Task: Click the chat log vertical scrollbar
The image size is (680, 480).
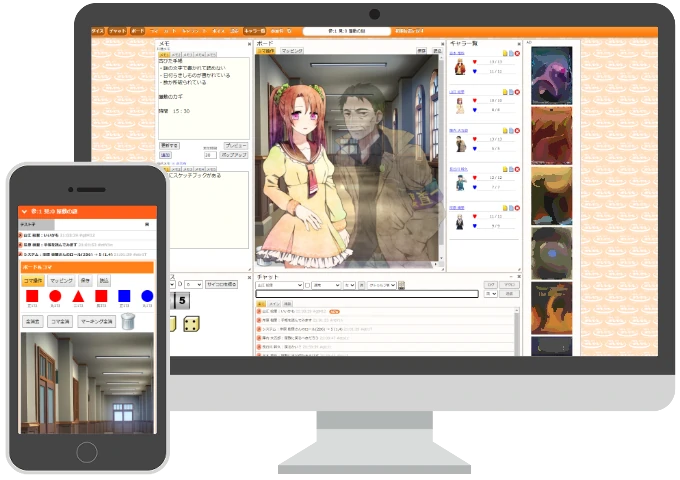Action: pos(517,332)
